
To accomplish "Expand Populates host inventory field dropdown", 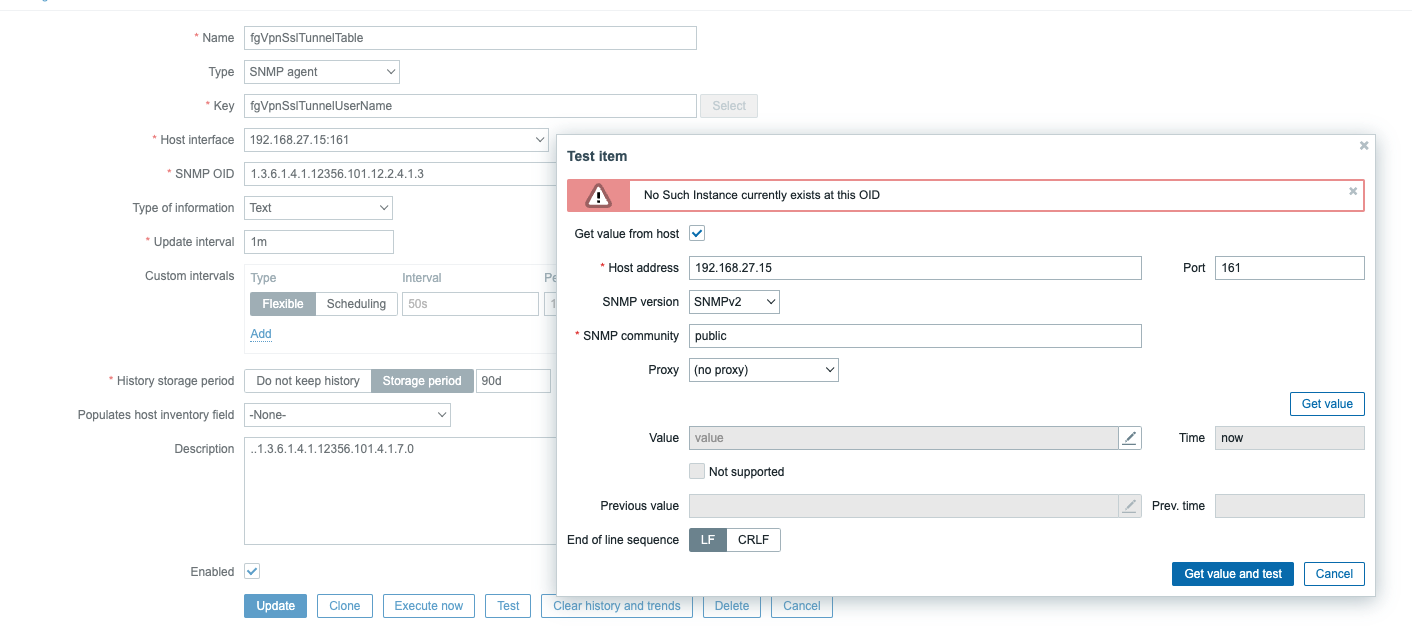I will [347, 415].
